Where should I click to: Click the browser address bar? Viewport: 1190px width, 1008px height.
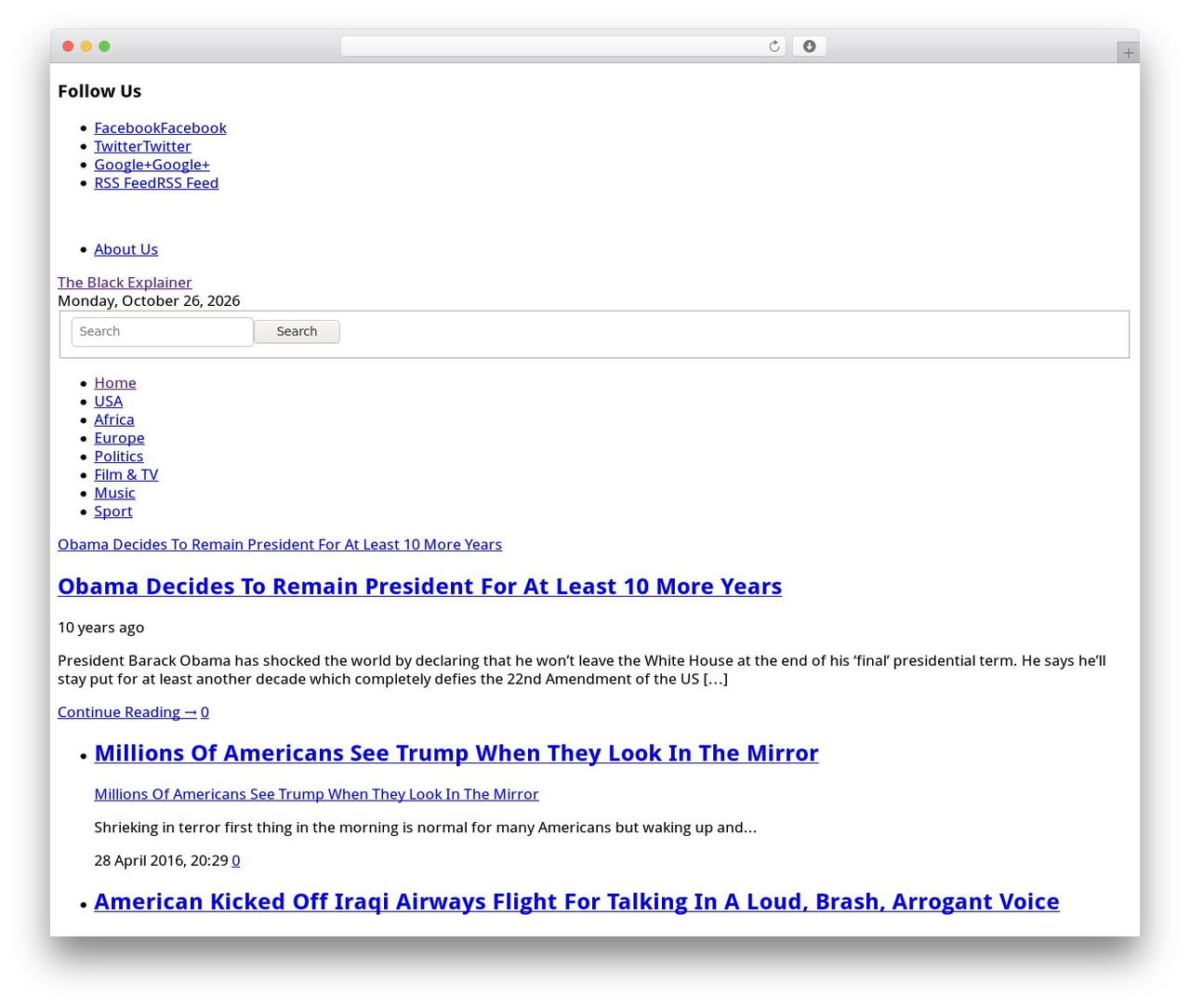[562, 46]
